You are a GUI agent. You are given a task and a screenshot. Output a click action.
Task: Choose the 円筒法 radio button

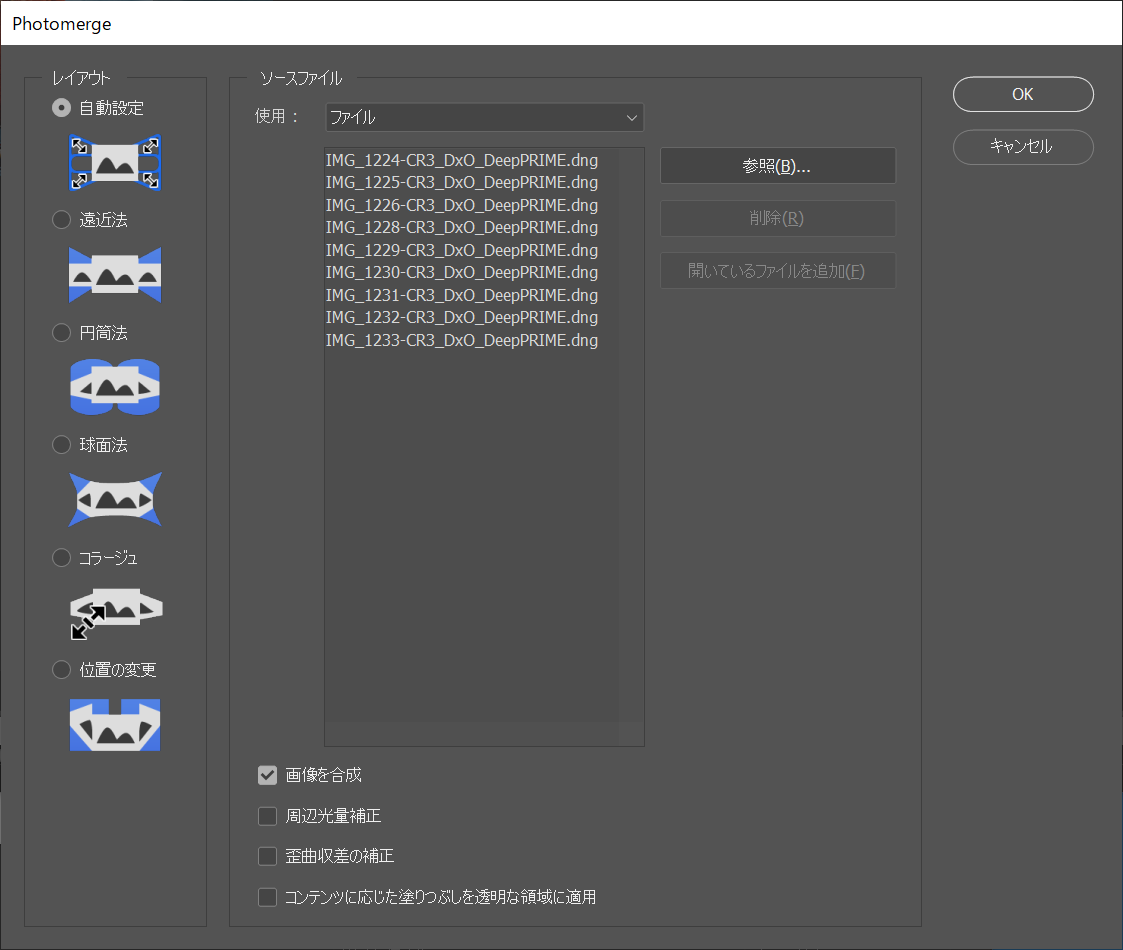62,332
